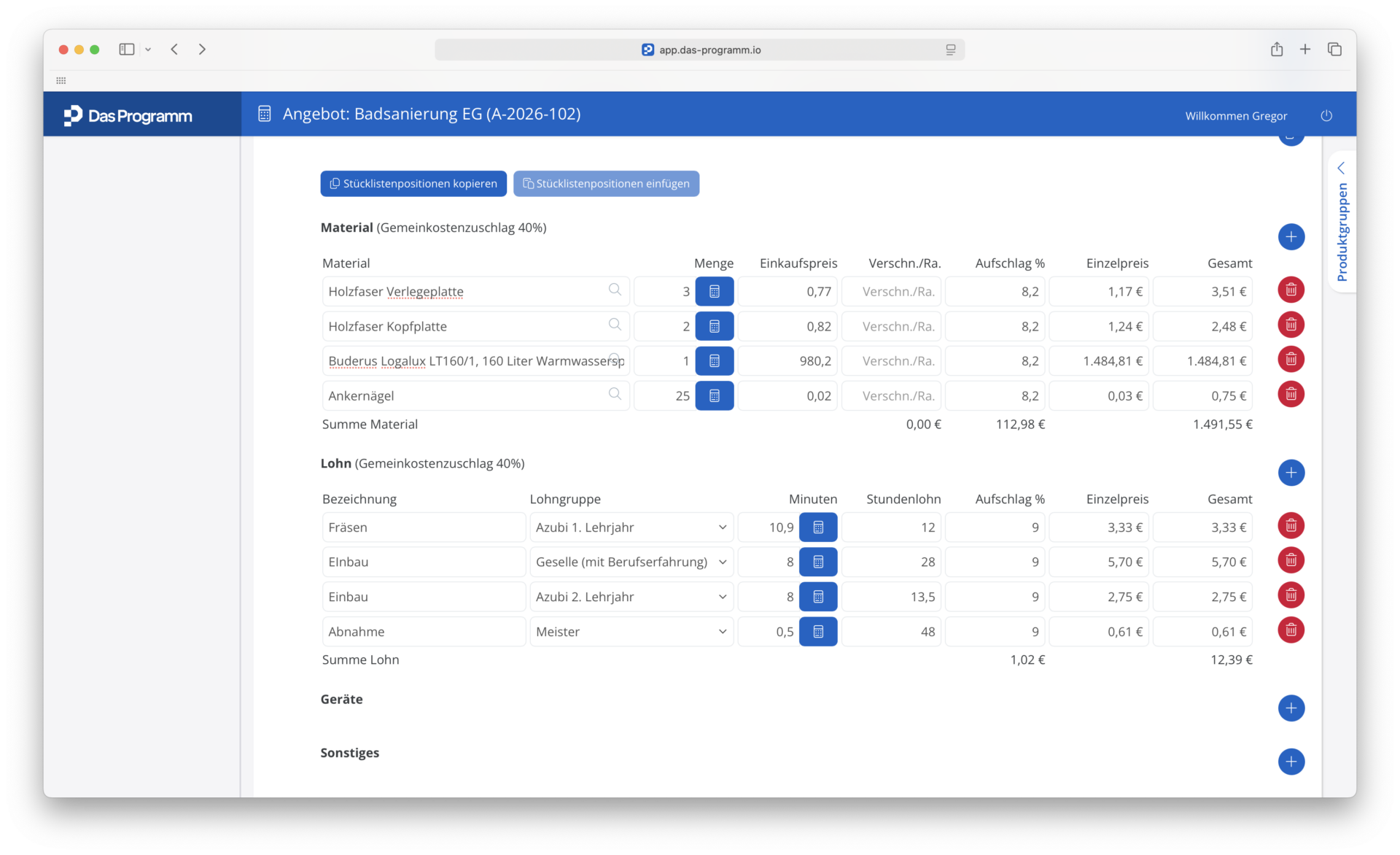Add a new Material position
Screen dimensions: 1400x855
(1291, 237)
